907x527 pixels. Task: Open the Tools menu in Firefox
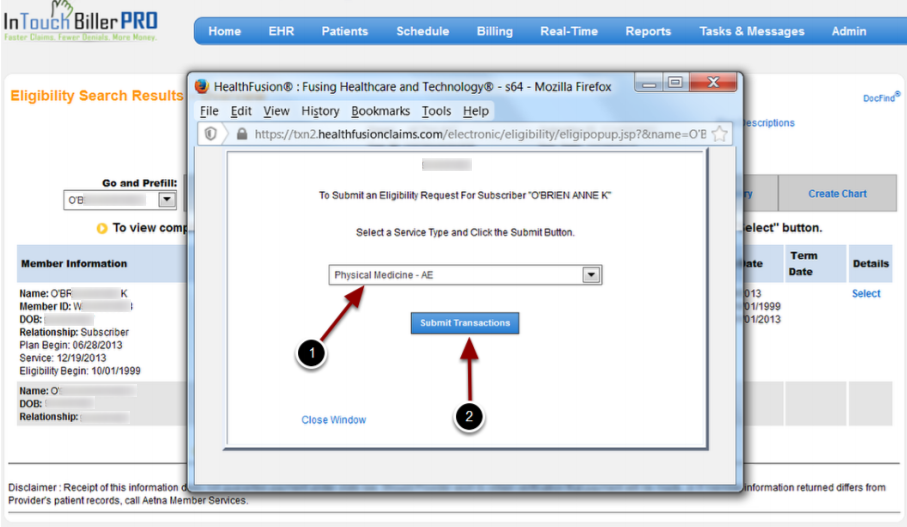click(436, 111)
